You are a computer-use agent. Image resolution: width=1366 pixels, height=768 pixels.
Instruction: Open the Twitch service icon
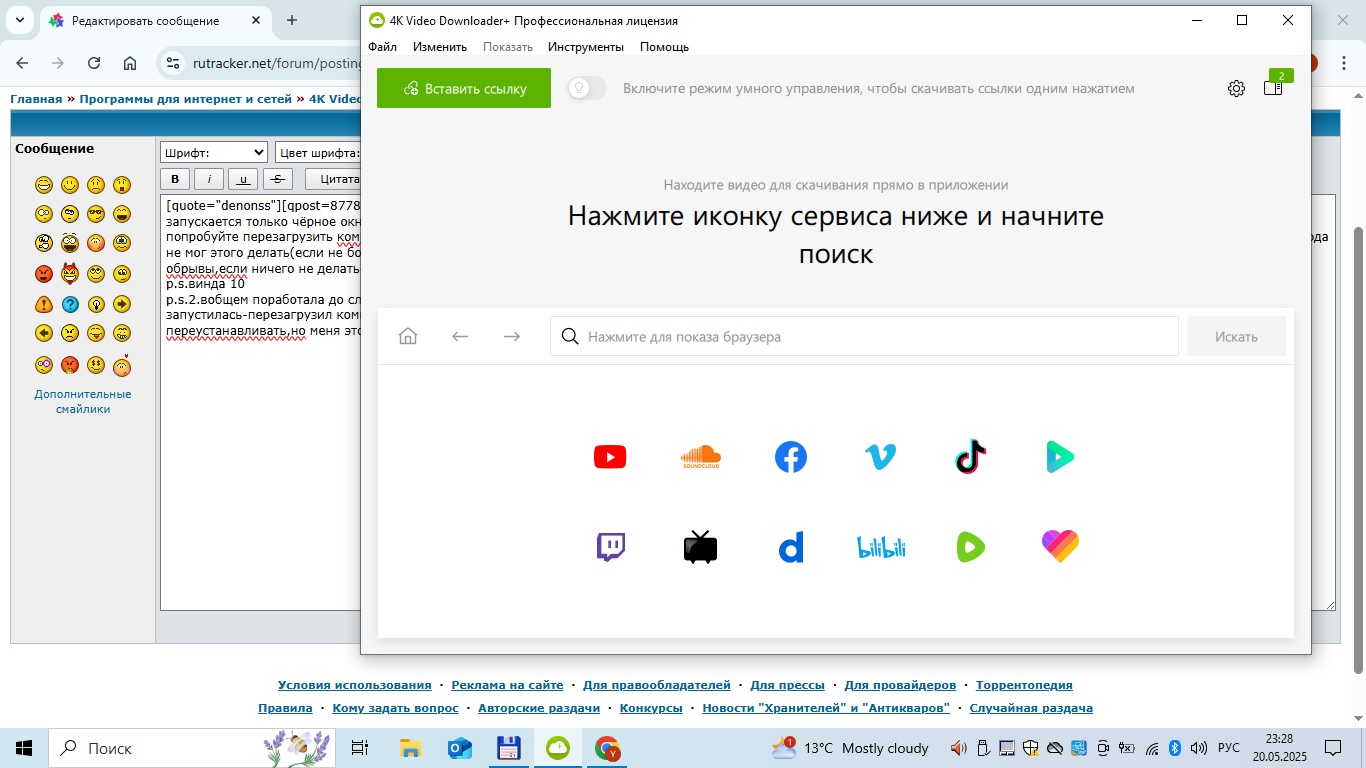click(611, 547)
